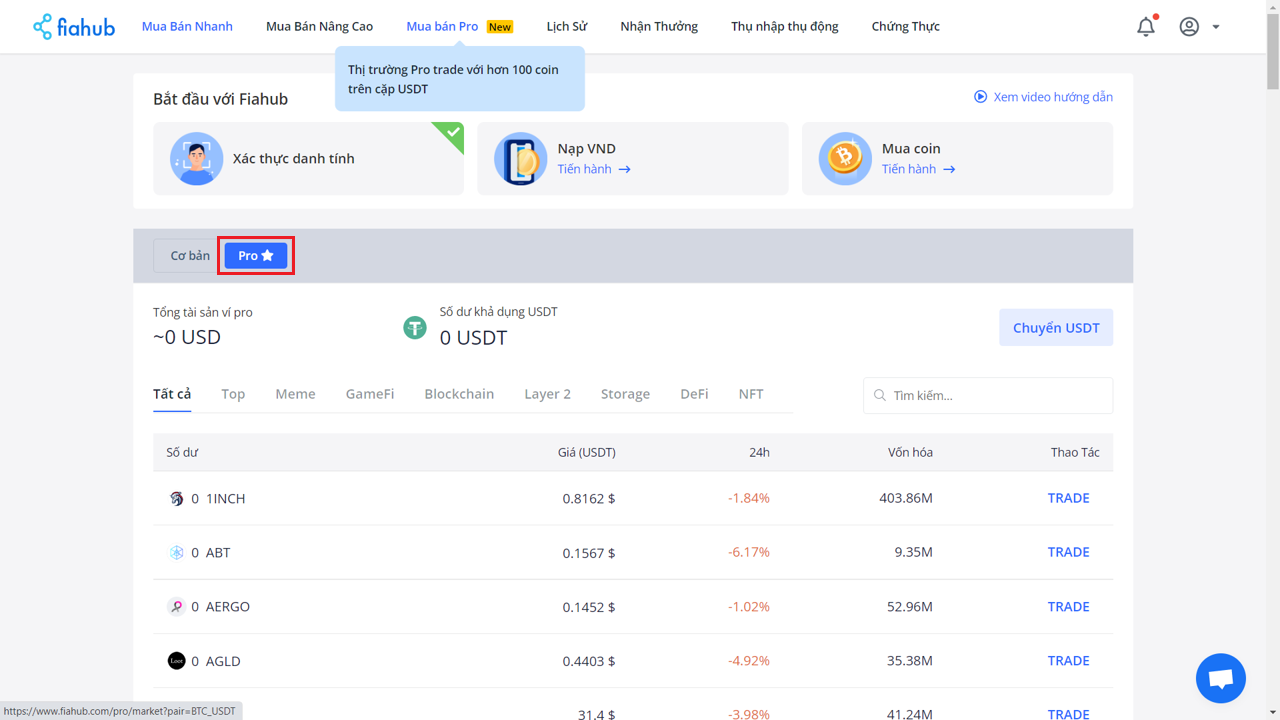This screenshot has width=1280, height=720.
Task: Click the Fiahub logo
Action: 74,27
